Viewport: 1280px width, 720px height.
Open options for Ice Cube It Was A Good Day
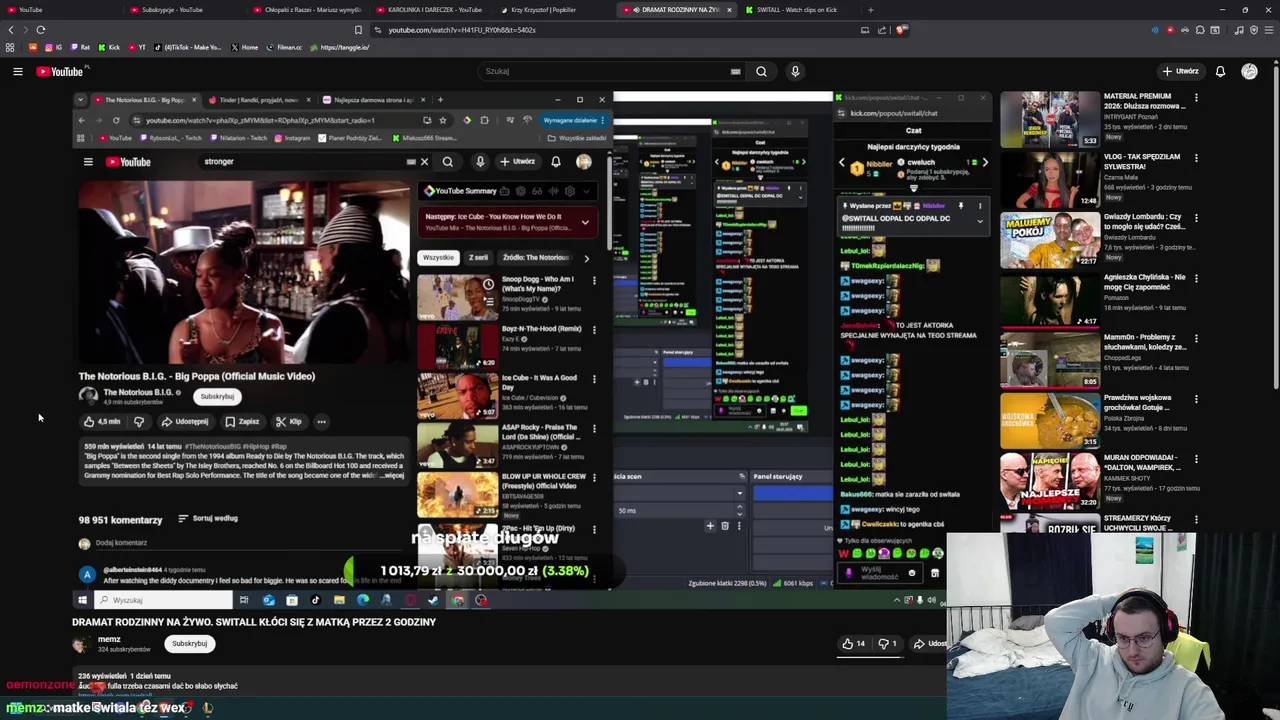tap(594, 379)
